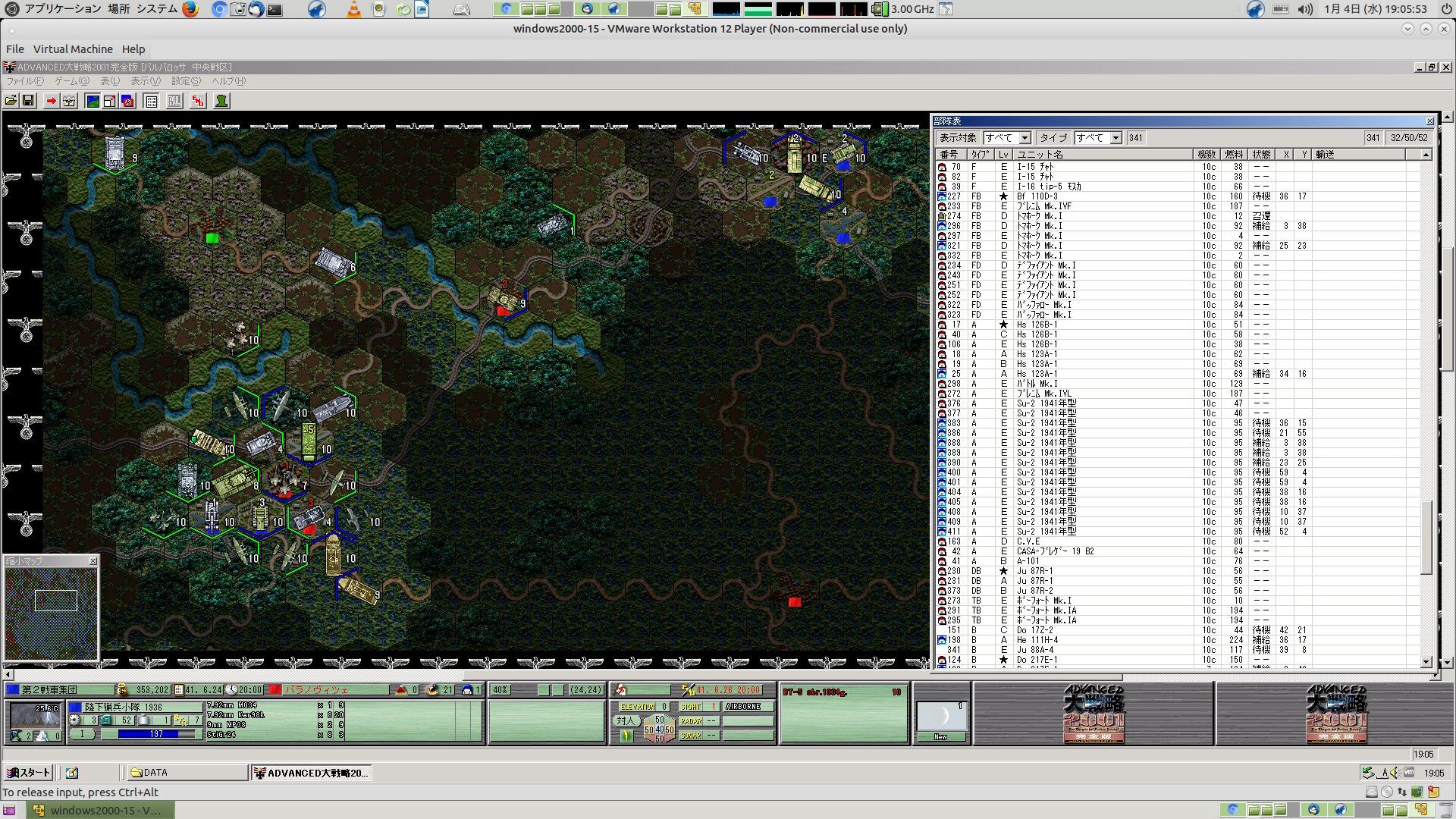
Task: Open the VMware Help menu
Action: [x=133, y=49]
